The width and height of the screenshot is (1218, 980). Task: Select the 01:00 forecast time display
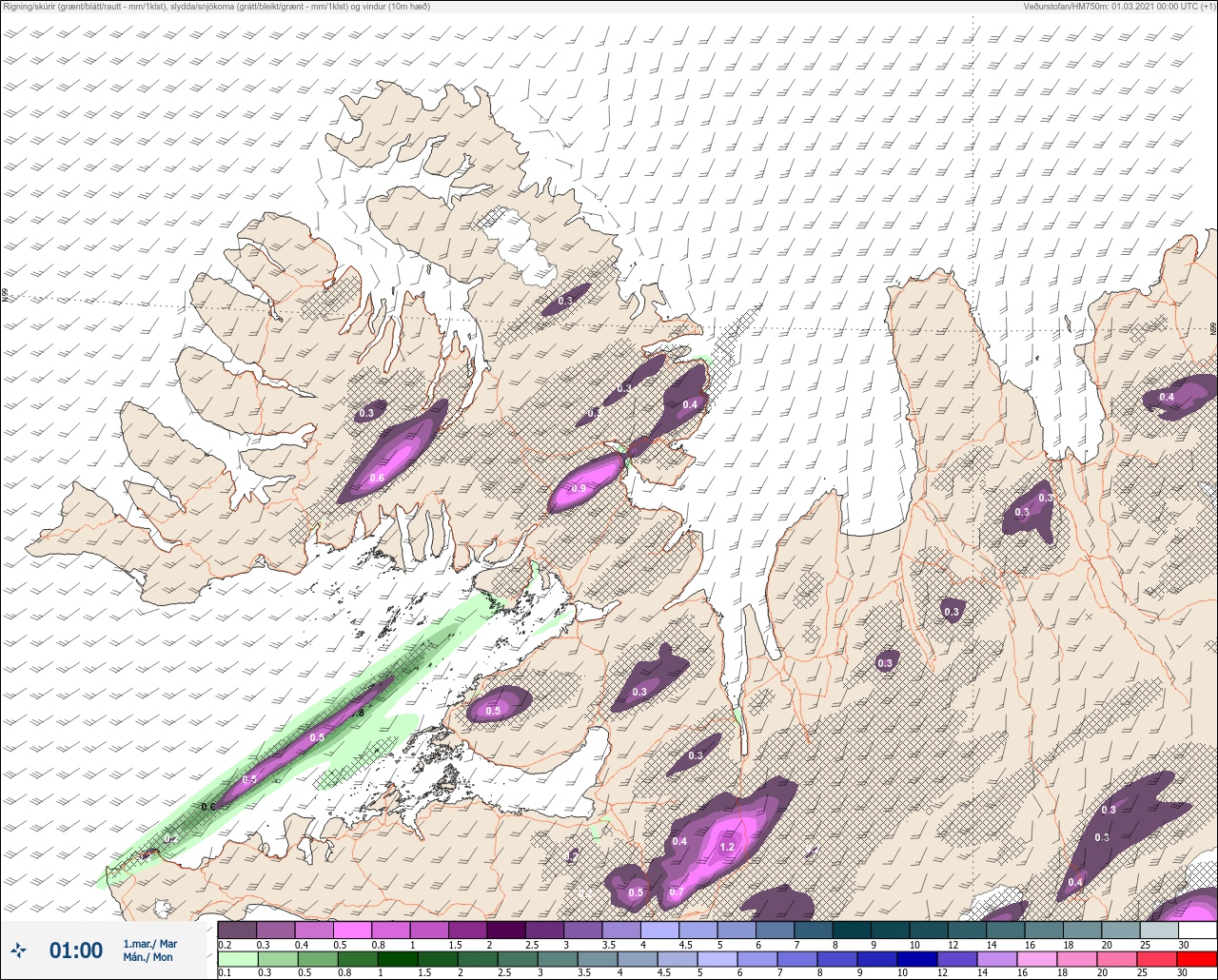click(x=76, y=950)
